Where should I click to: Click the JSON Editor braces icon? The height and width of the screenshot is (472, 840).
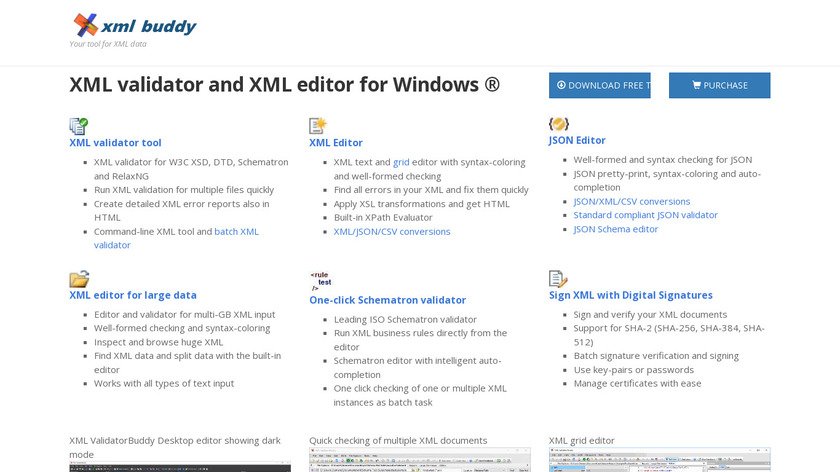559,124
